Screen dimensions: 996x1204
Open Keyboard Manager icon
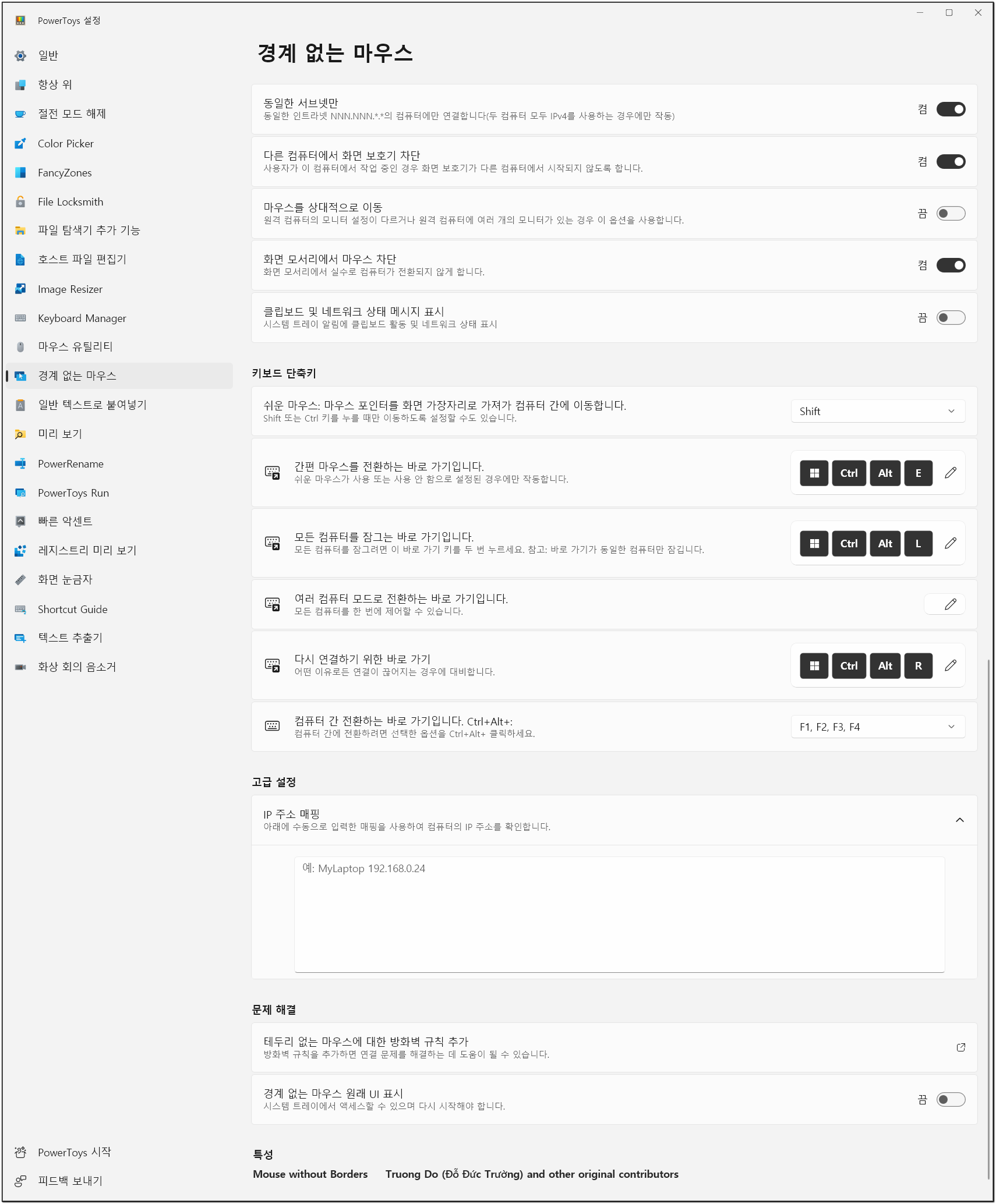pyautogui.click(x=20, y=318)
